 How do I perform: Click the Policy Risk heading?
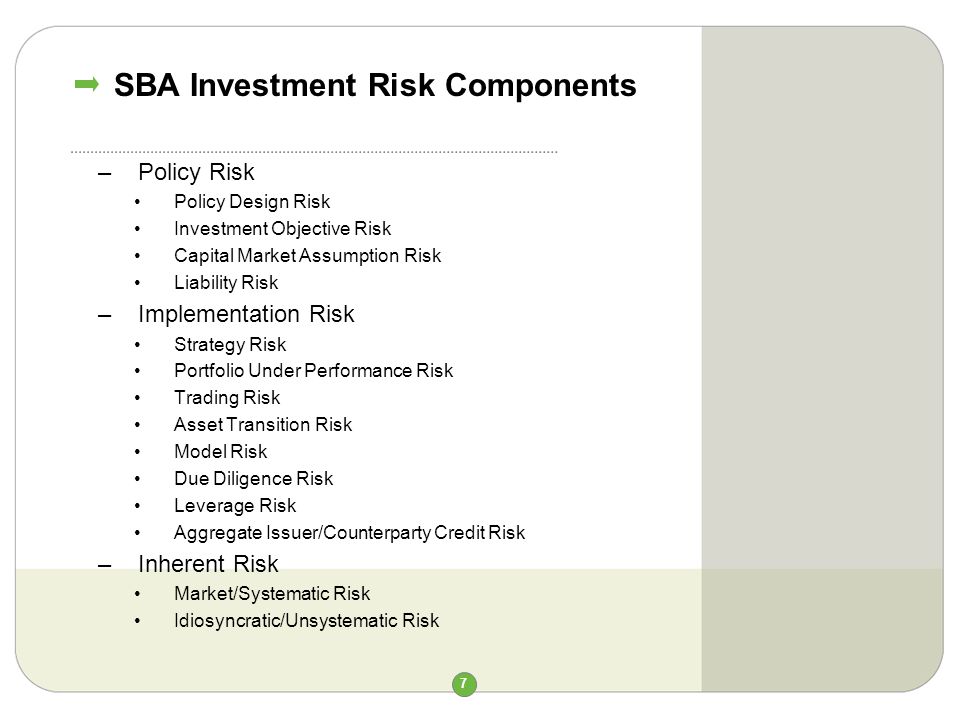click(x=196, y=173)
